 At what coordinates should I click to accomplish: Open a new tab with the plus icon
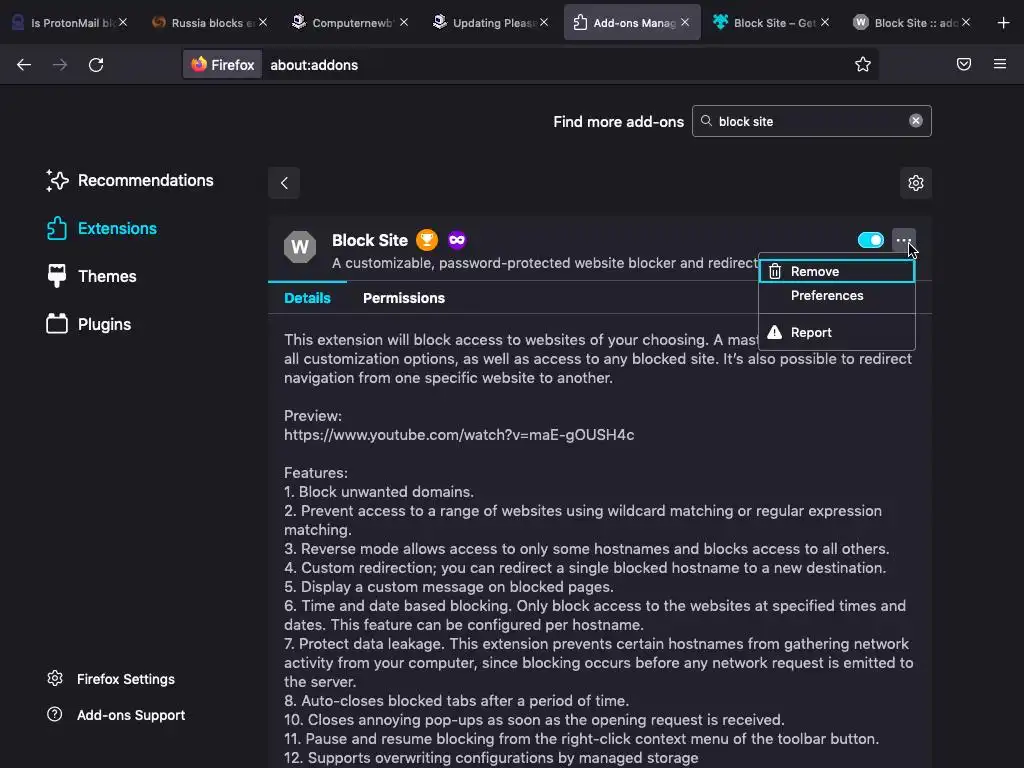tap(1004, 23)
